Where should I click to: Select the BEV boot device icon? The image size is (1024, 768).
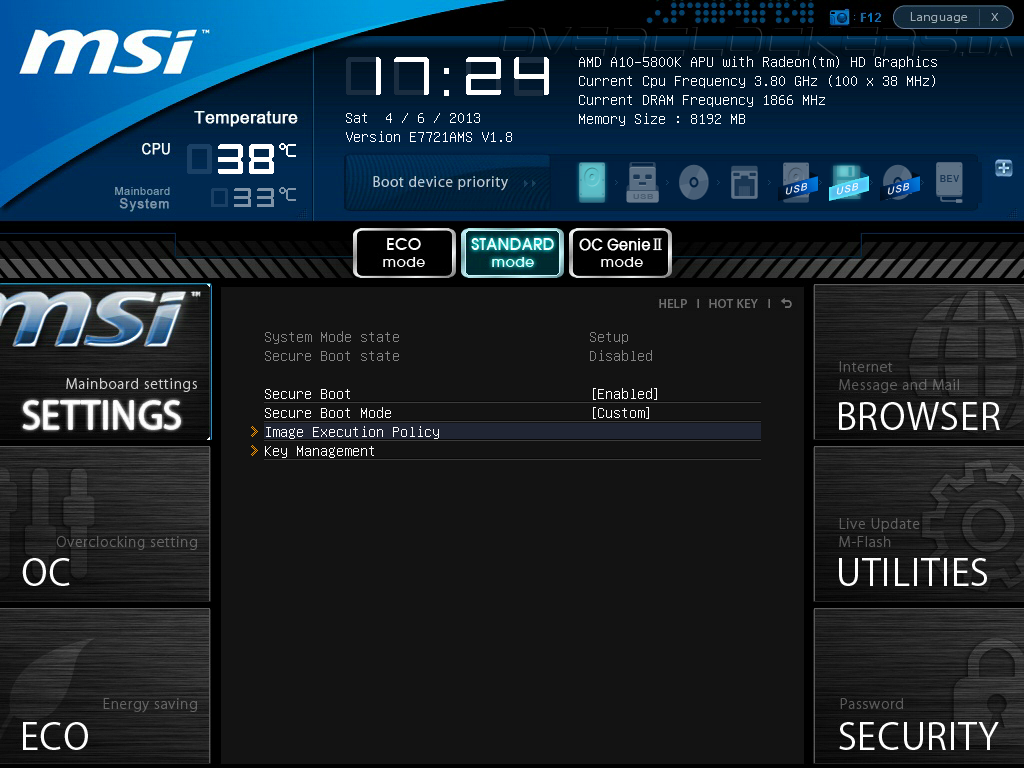click(950, 182)
